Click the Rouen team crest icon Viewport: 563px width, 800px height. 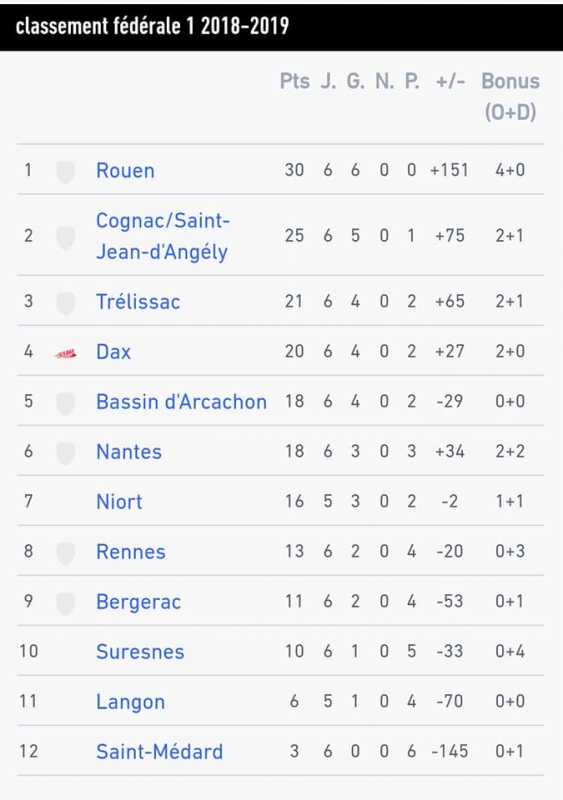pos(66,171)
